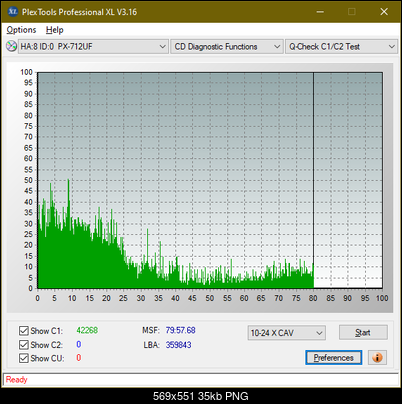Open the Q-Check C1/C2 Test dropdown
The image size is (402, 404).
341,46
